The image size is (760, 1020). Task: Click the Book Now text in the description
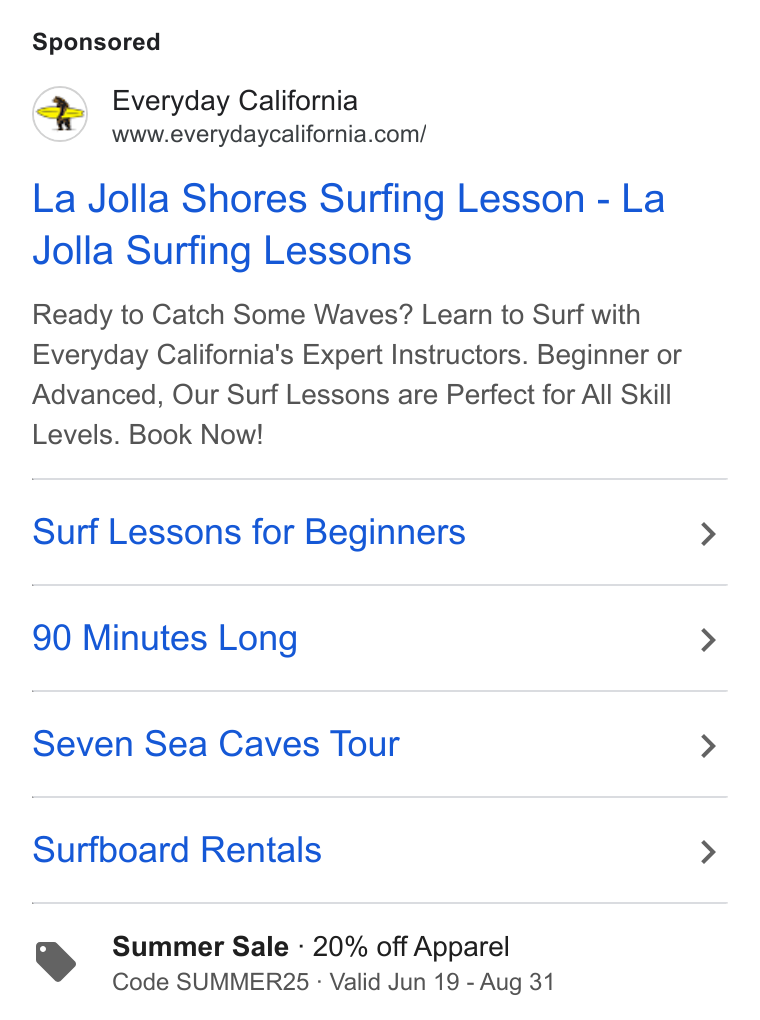click(x=196, y=435)
